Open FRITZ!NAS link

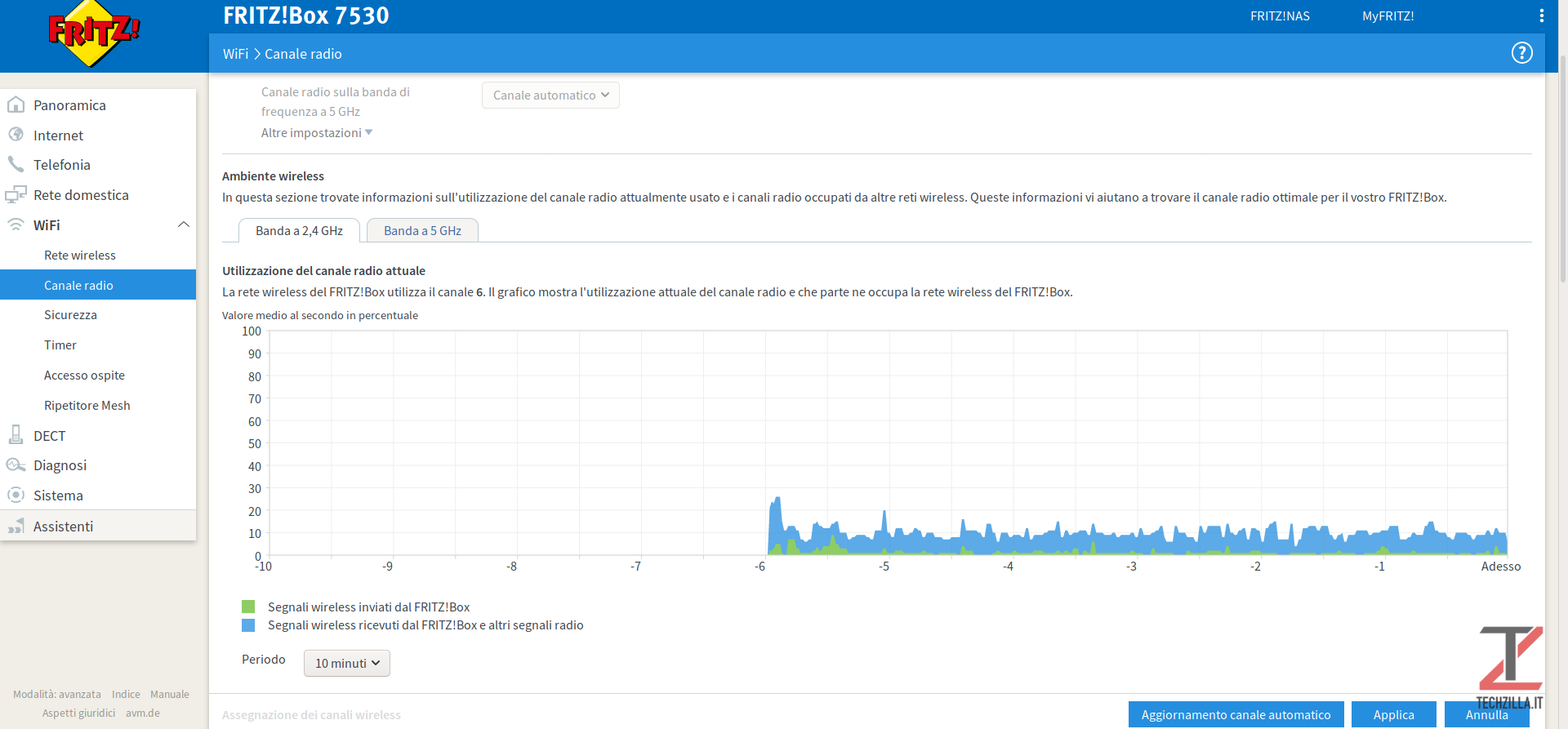click(1280, 16)
